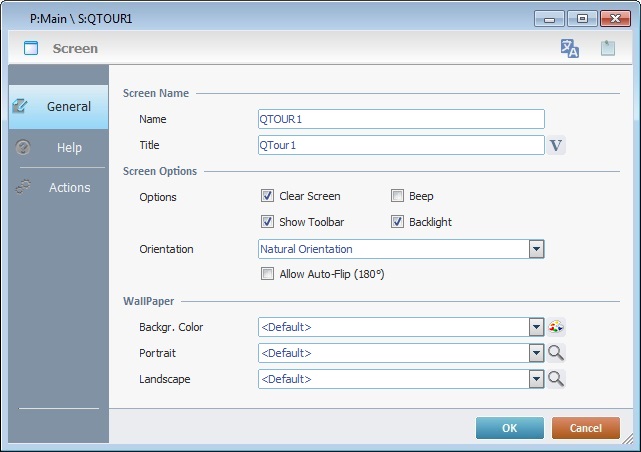Click the Actions gears icon in sidebar

[24, 187]
